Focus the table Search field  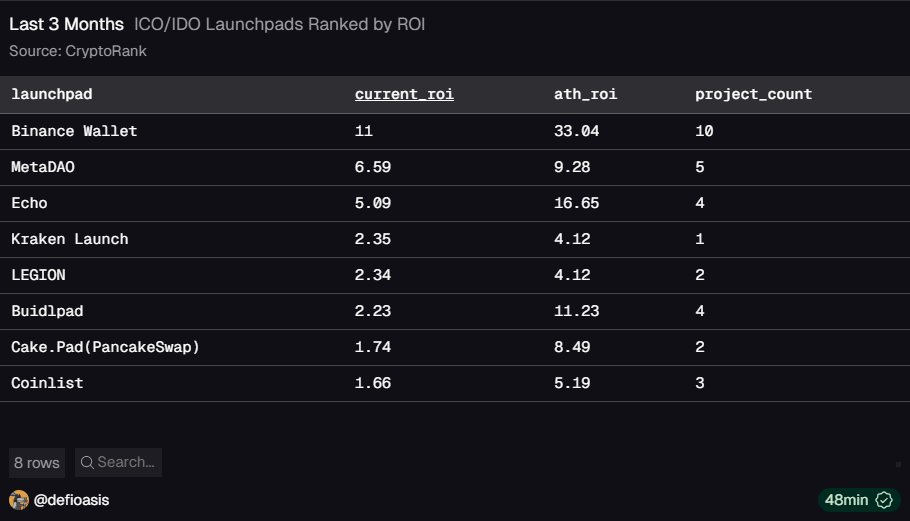[x=126, y=462]
